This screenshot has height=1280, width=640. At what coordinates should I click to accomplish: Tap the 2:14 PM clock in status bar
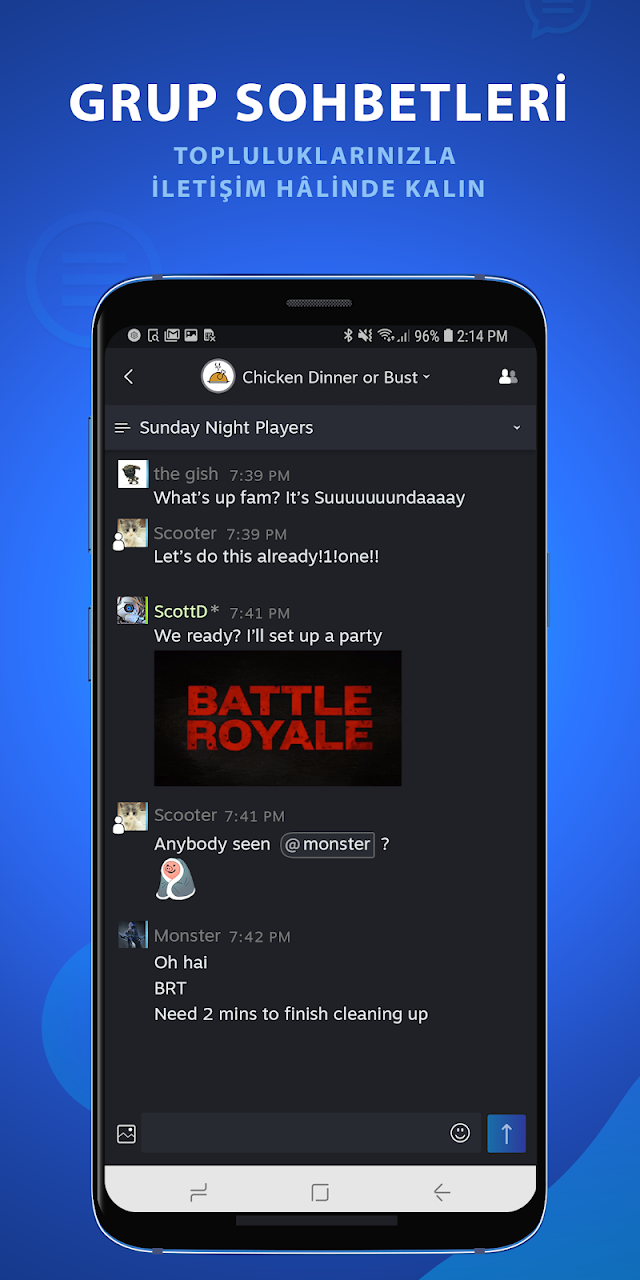pos(482,336)
